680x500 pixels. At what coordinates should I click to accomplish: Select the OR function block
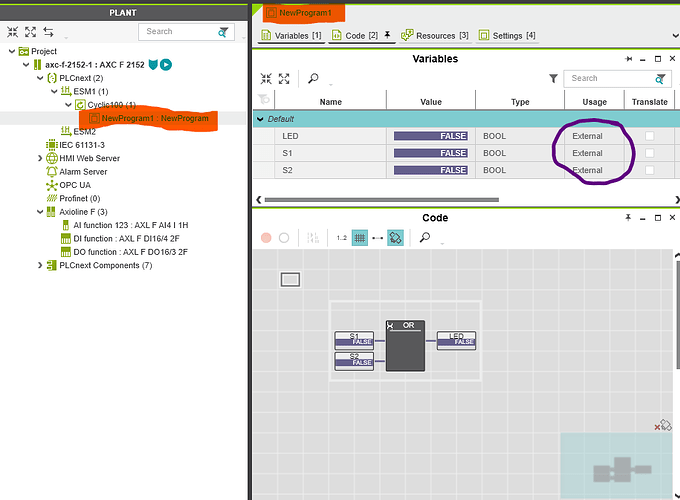pos(405,346)
